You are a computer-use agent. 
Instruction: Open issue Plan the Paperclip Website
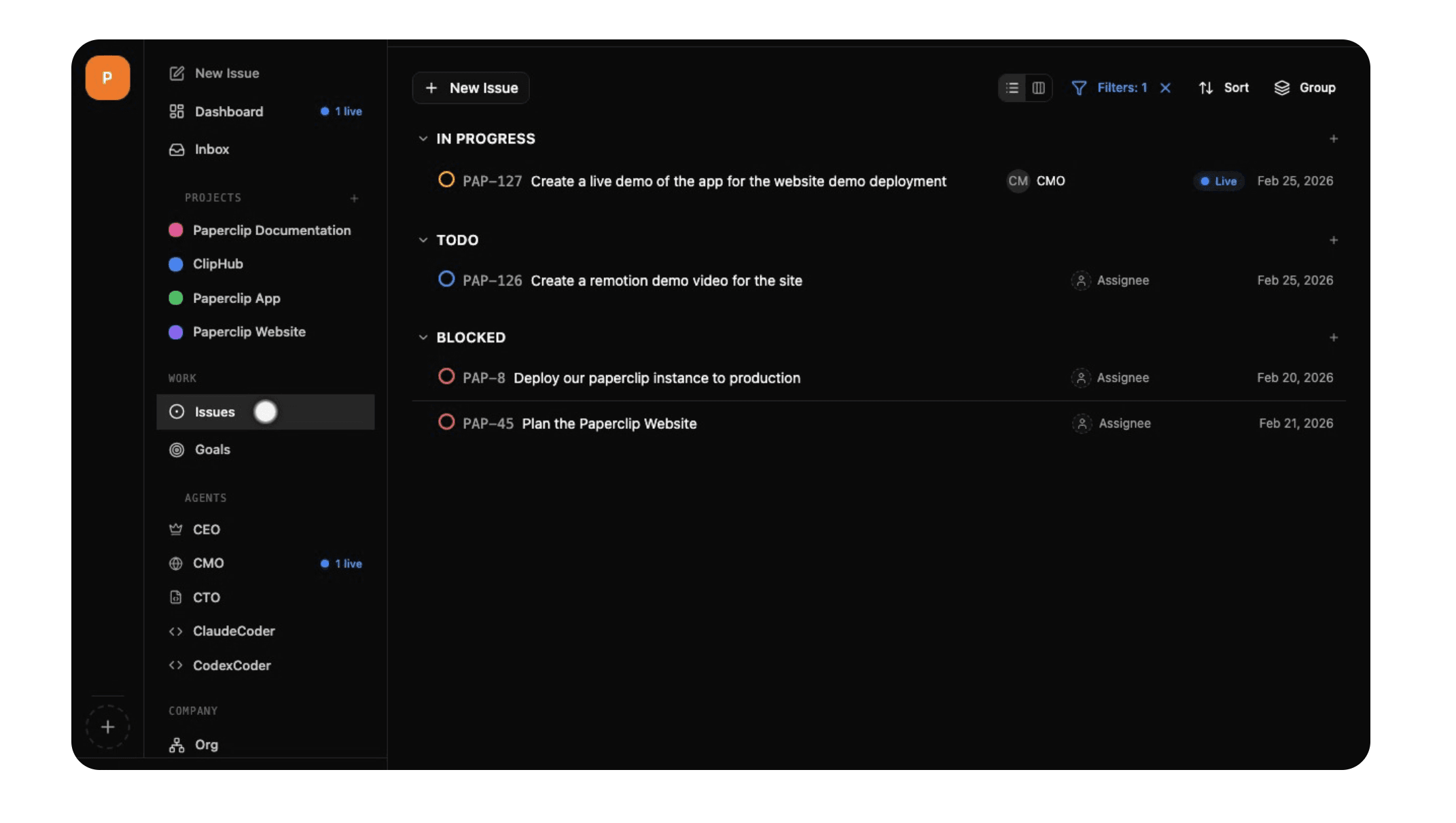[609, 423]
